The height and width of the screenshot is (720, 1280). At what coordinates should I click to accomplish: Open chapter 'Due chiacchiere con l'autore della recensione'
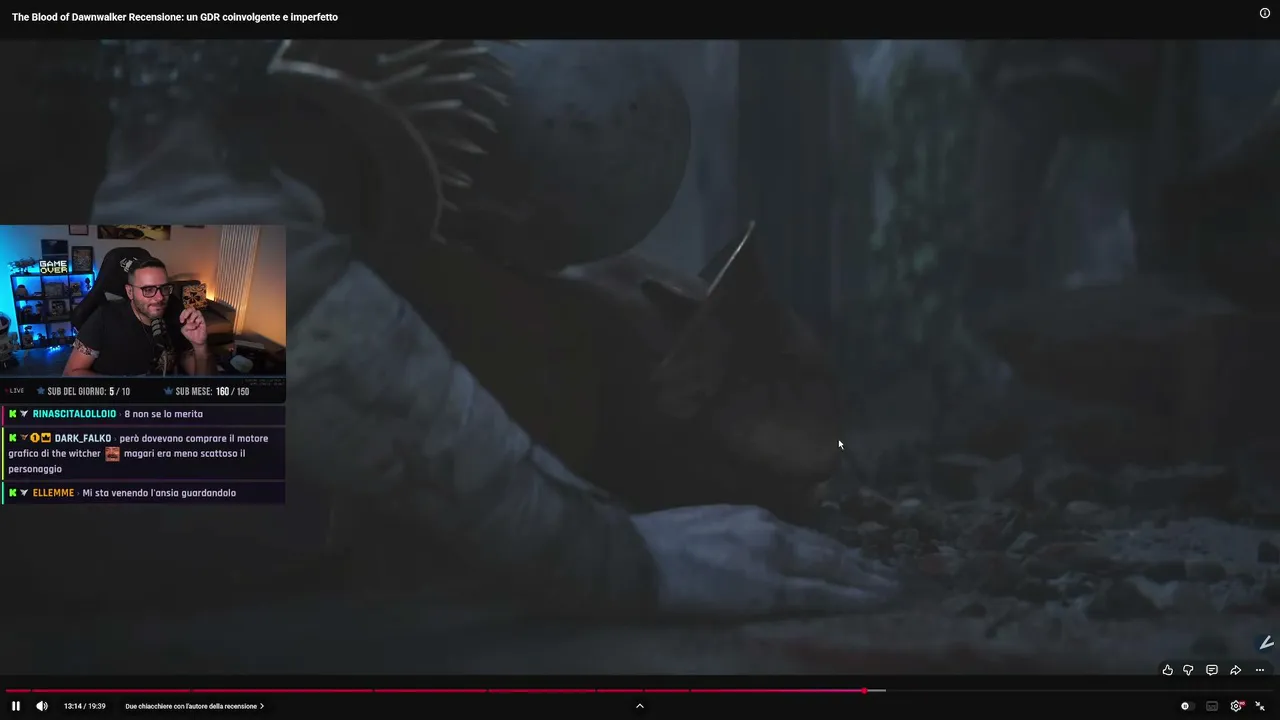point(195,706)
